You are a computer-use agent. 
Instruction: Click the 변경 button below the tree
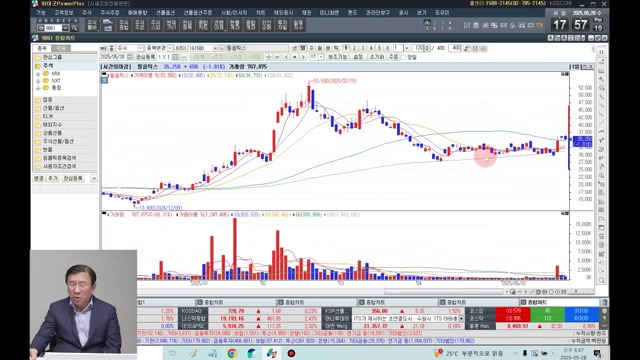(39, 178)
